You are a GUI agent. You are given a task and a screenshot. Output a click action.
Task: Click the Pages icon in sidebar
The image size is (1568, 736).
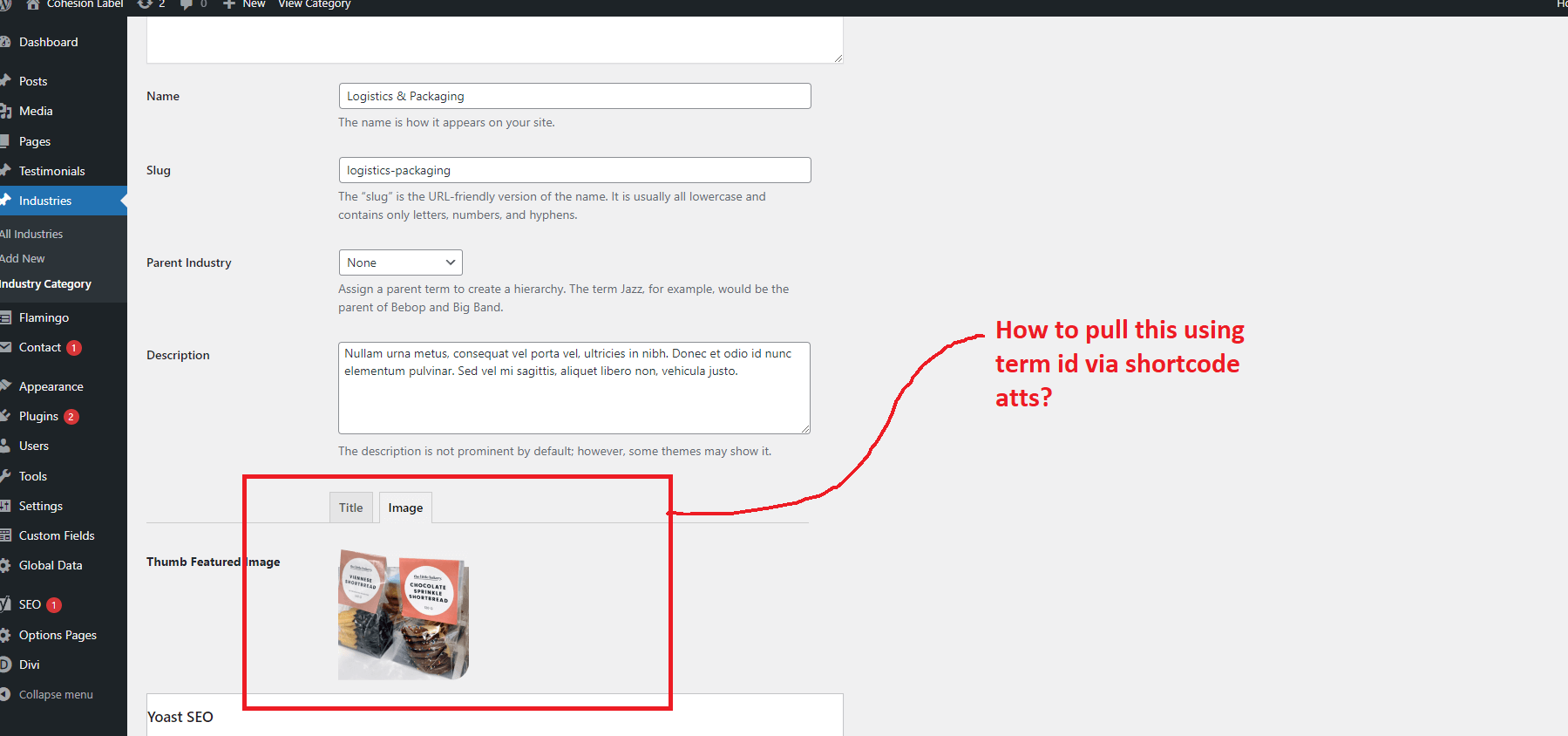[x=4, y=141]
